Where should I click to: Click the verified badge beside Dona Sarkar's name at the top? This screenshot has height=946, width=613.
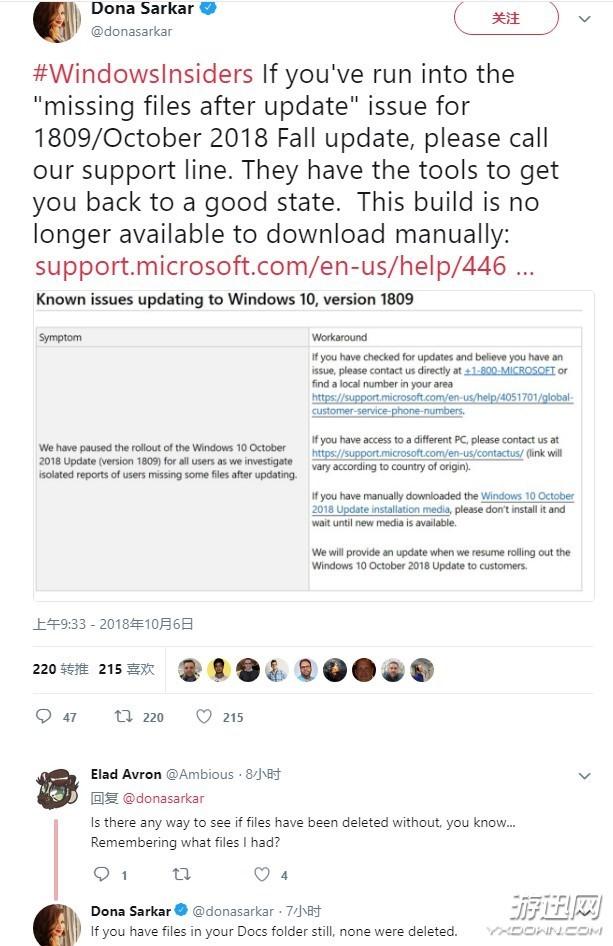(x=208, y=9)
